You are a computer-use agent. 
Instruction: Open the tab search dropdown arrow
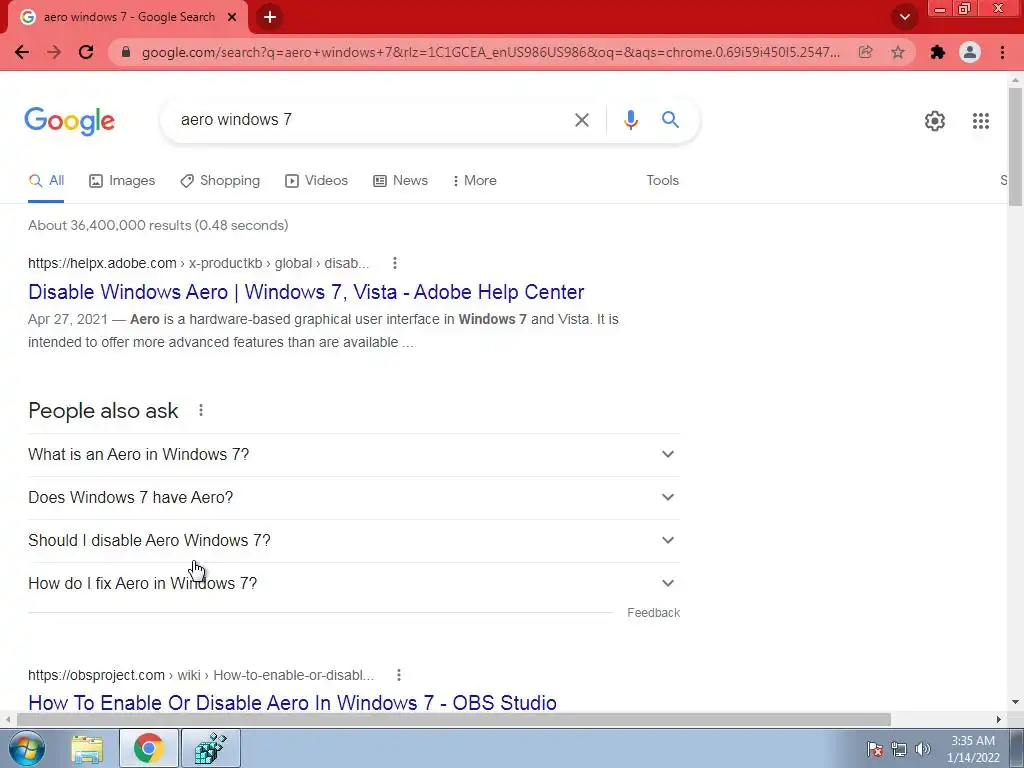[905, 18]
